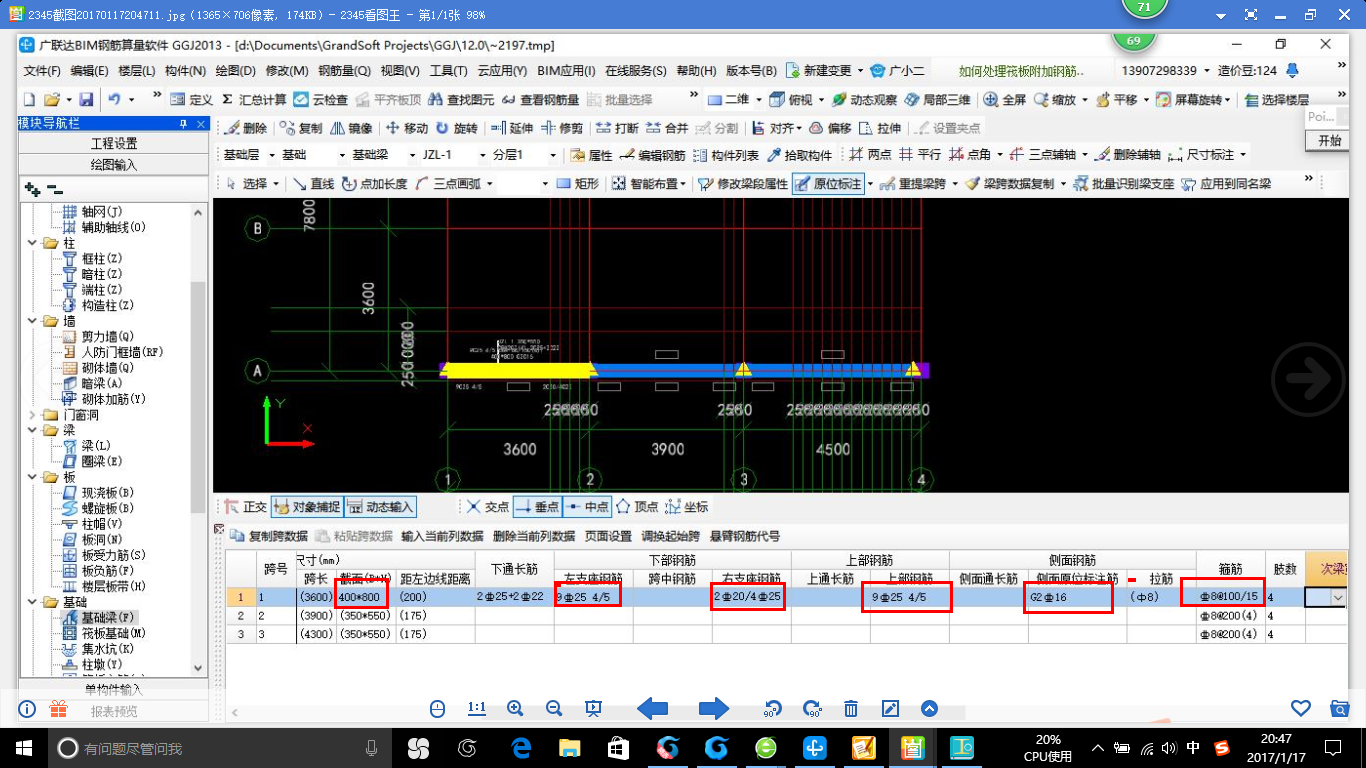
Task: Select the 镜像 mirror tool
Action: pyautogui.click(x=351, y=128)
